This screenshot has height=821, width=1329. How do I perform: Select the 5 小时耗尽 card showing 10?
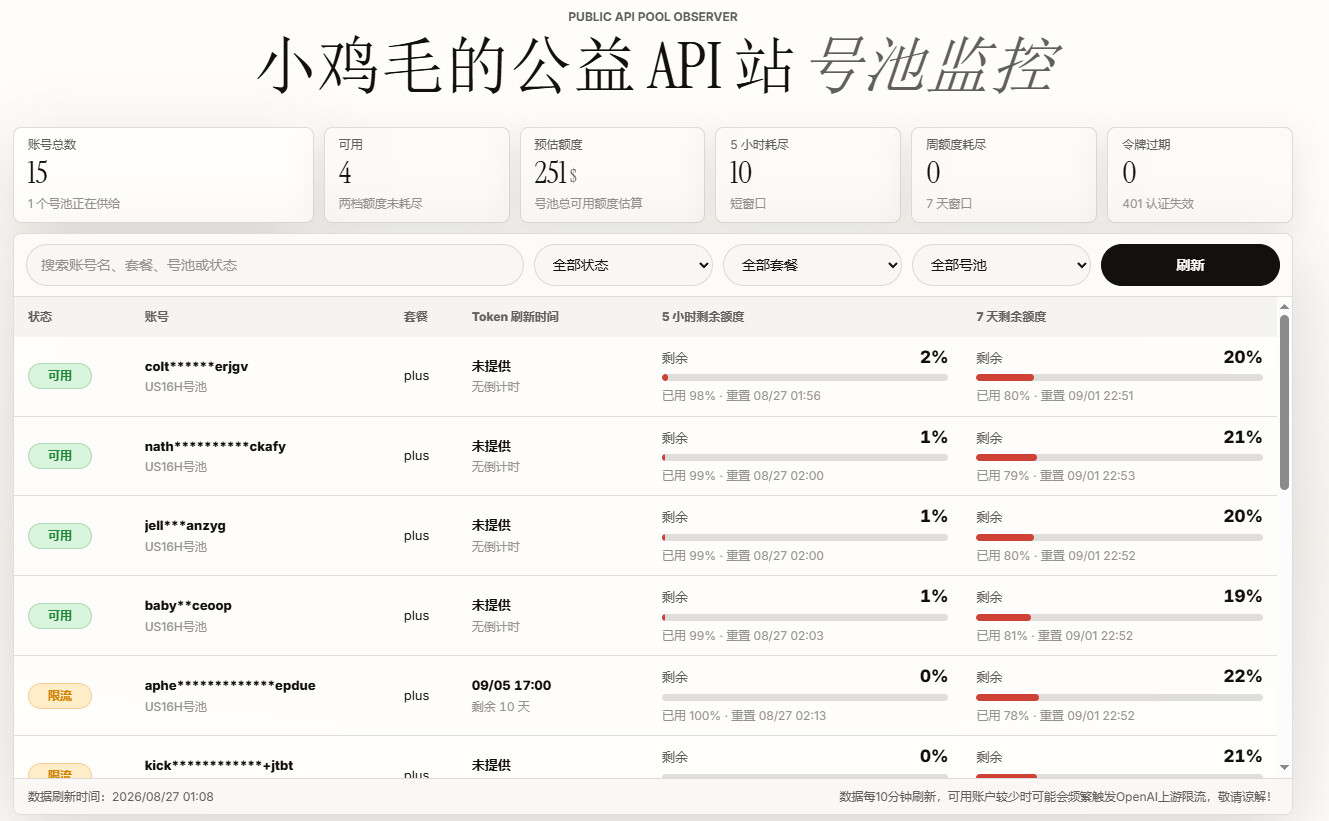click(x=808, y=175)
